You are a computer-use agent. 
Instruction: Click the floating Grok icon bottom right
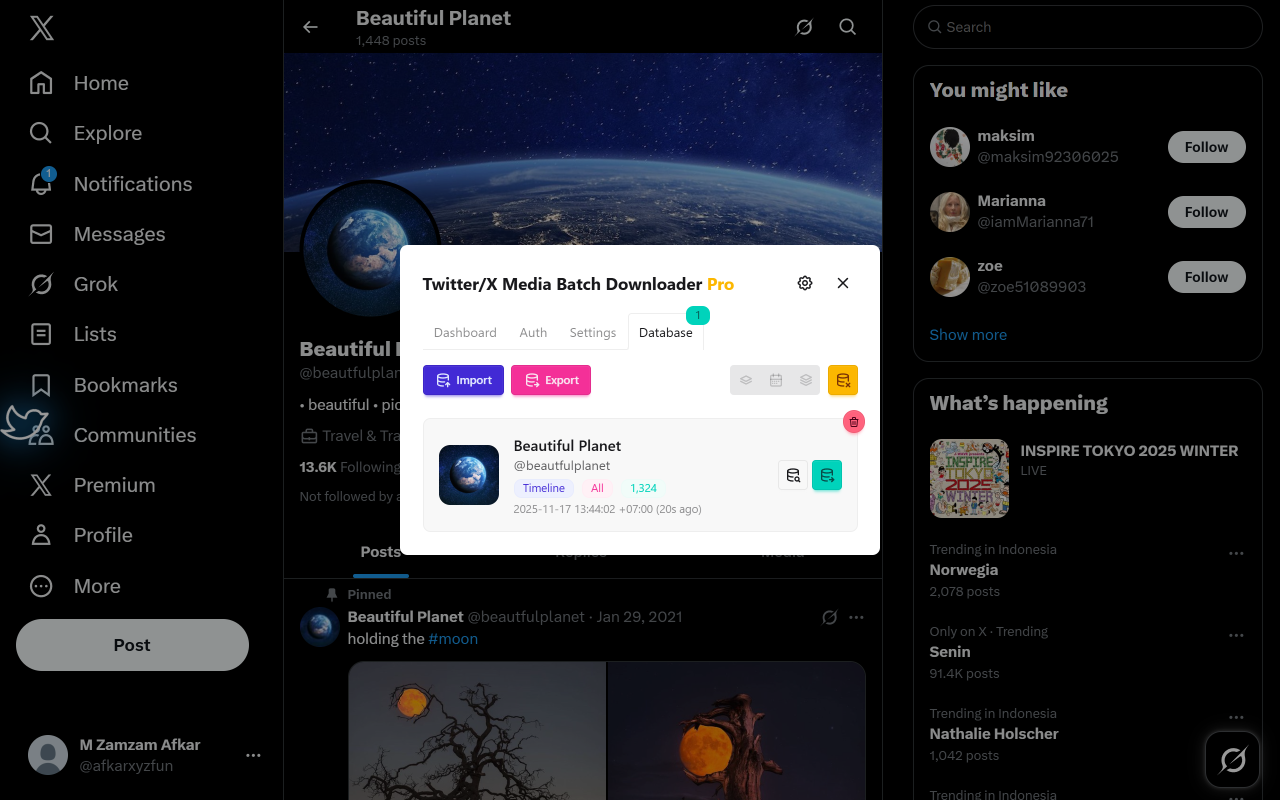(x=1232, y=760)
